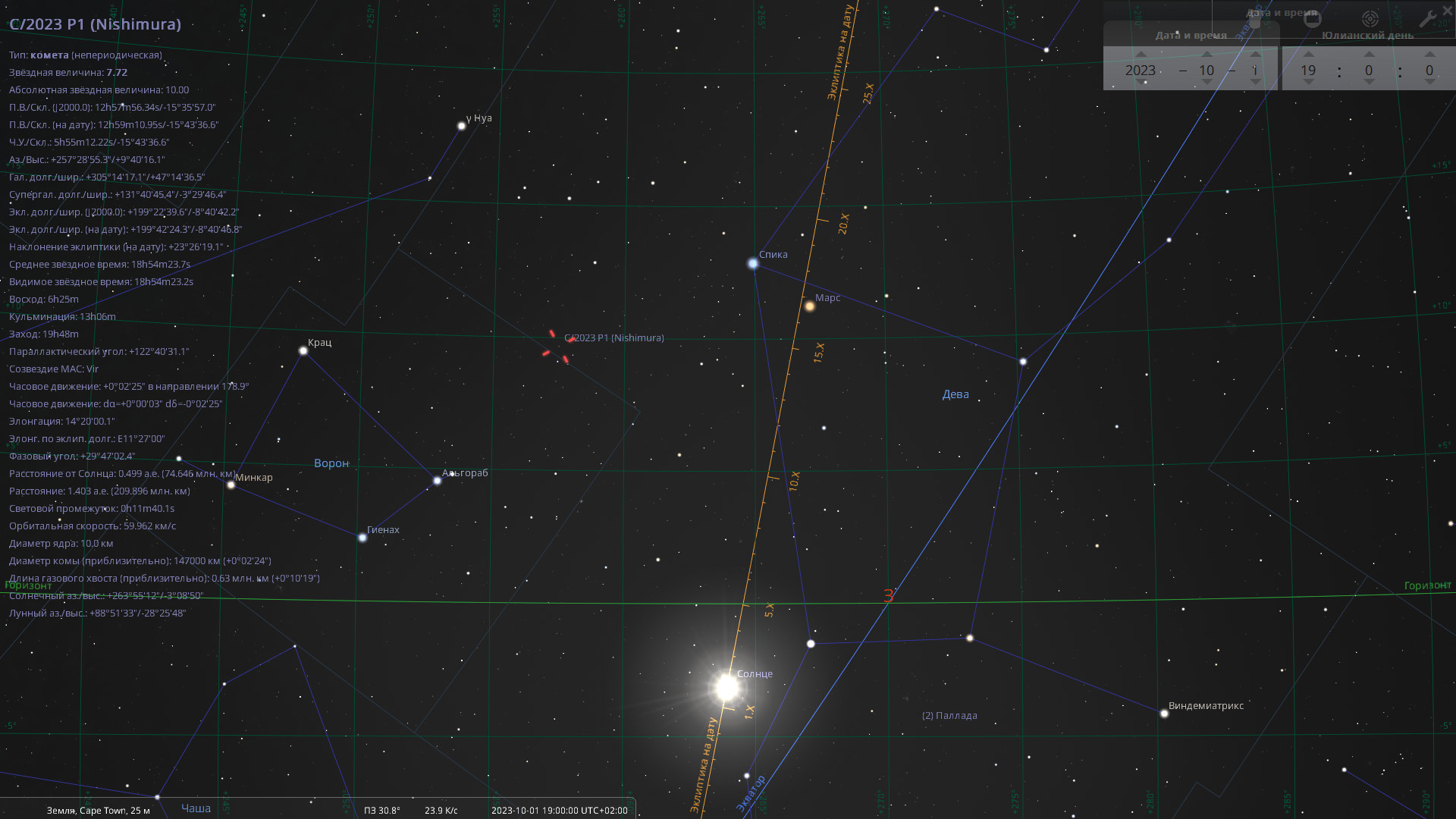Click the Горизонт label at the right edge
This screenshot has width=1456, height=819.
tap(1427, 585)
